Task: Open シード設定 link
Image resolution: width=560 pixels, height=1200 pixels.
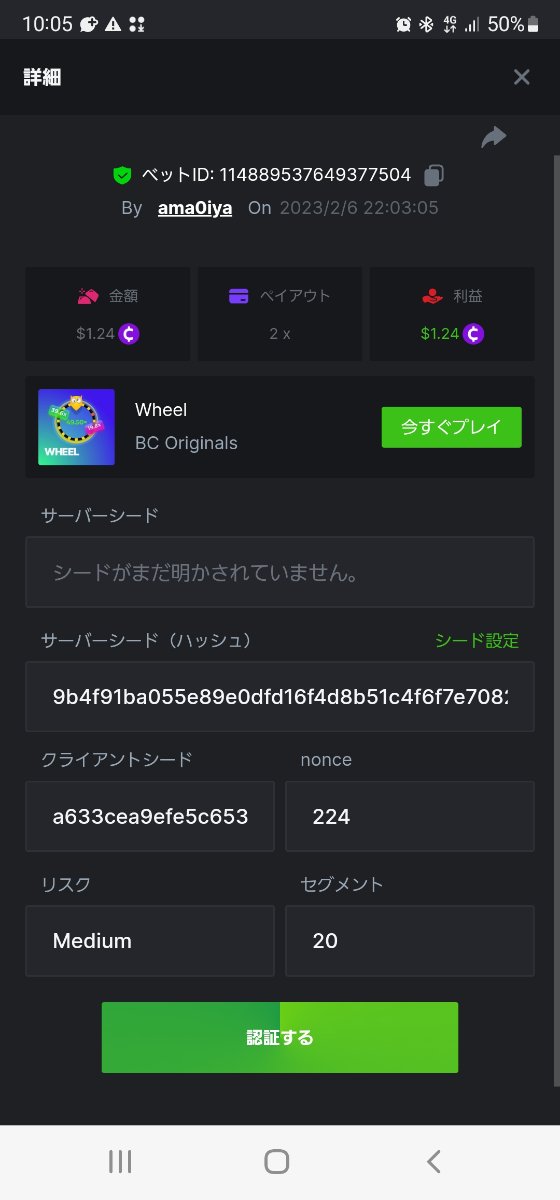Action: tap(477, 641)
